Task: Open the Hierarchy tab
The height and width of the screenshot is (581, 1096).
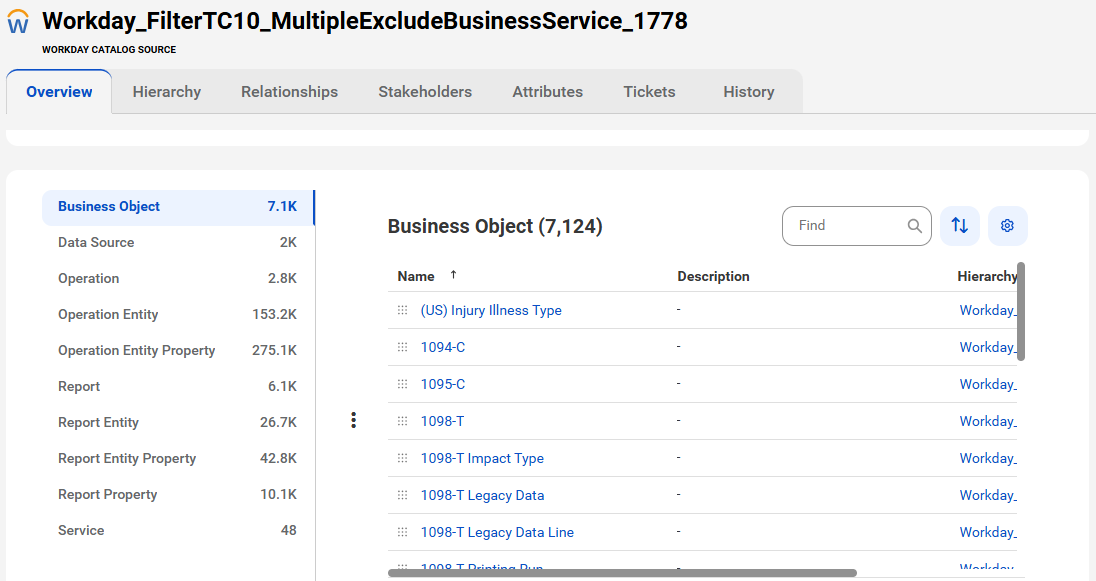Action: pos(166,92)
